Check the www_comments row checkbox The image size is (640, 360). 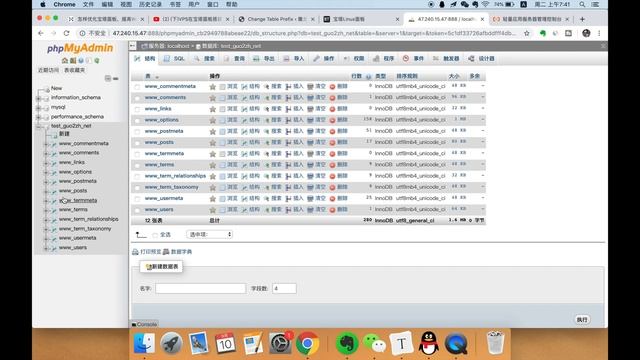pos(137,98)
